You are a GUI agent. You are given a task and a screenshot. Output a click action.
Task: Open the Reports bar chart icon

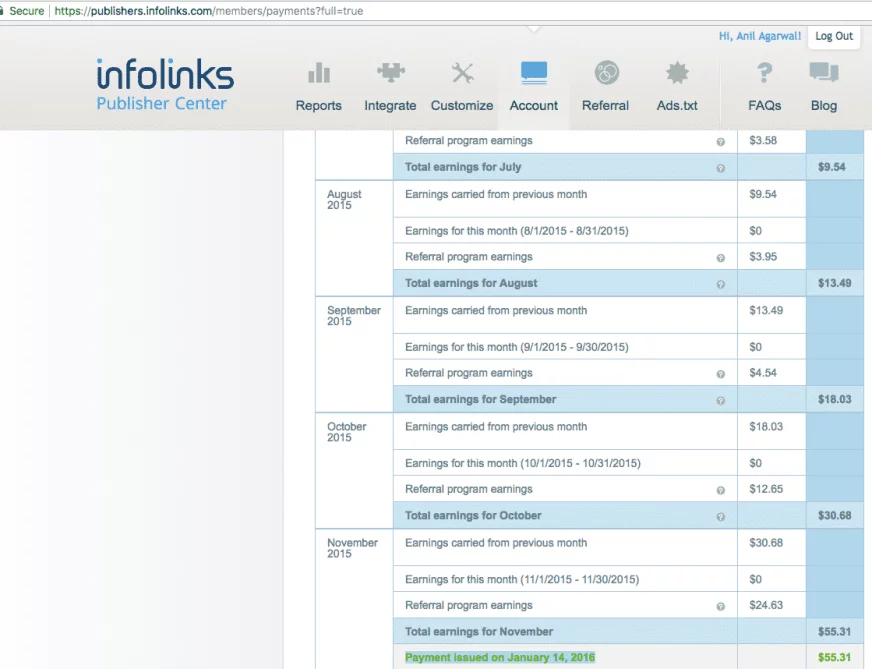click(319, 73)
